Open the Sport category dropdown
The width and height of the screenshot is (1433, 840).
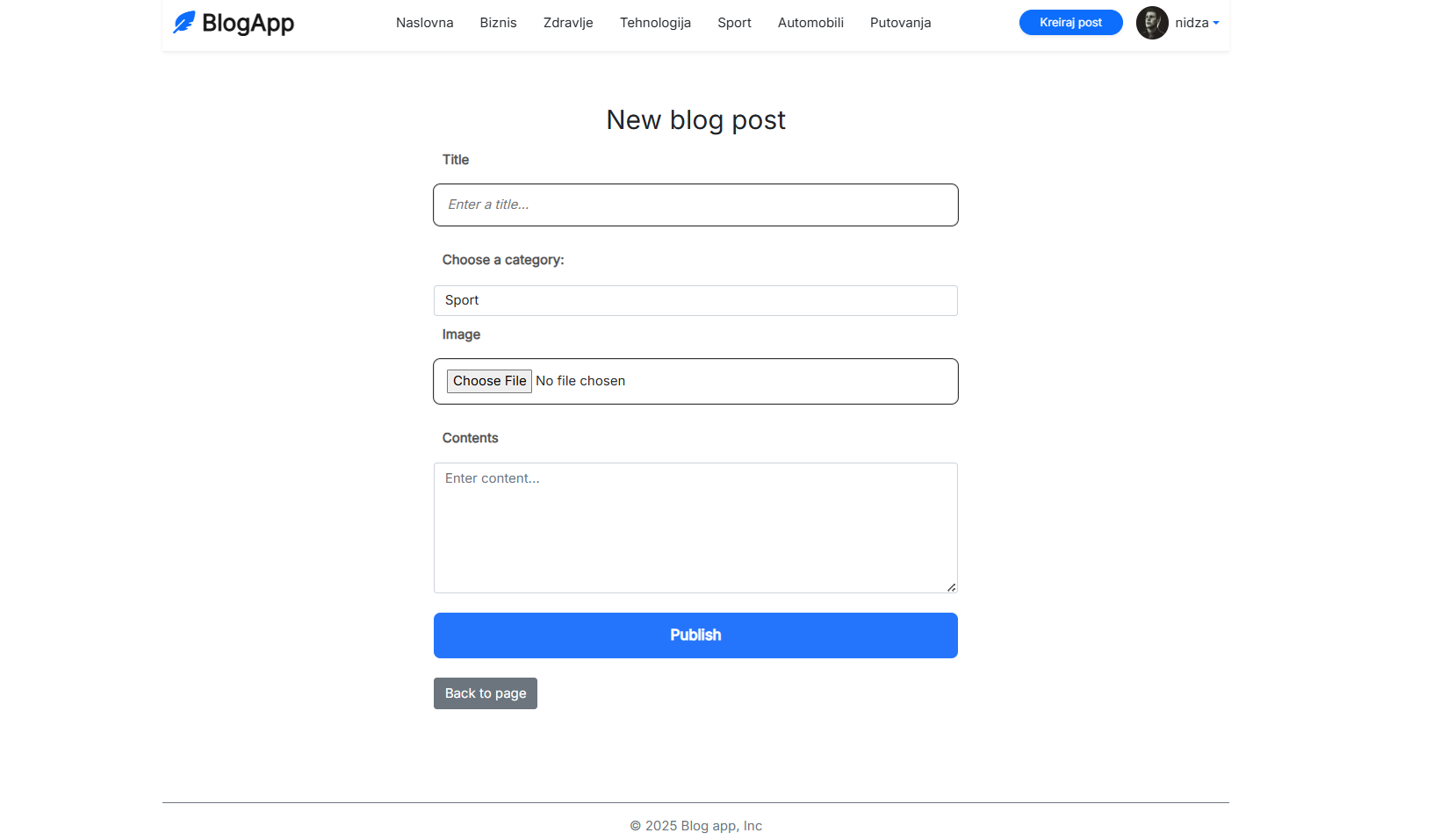tap(695, 300)
